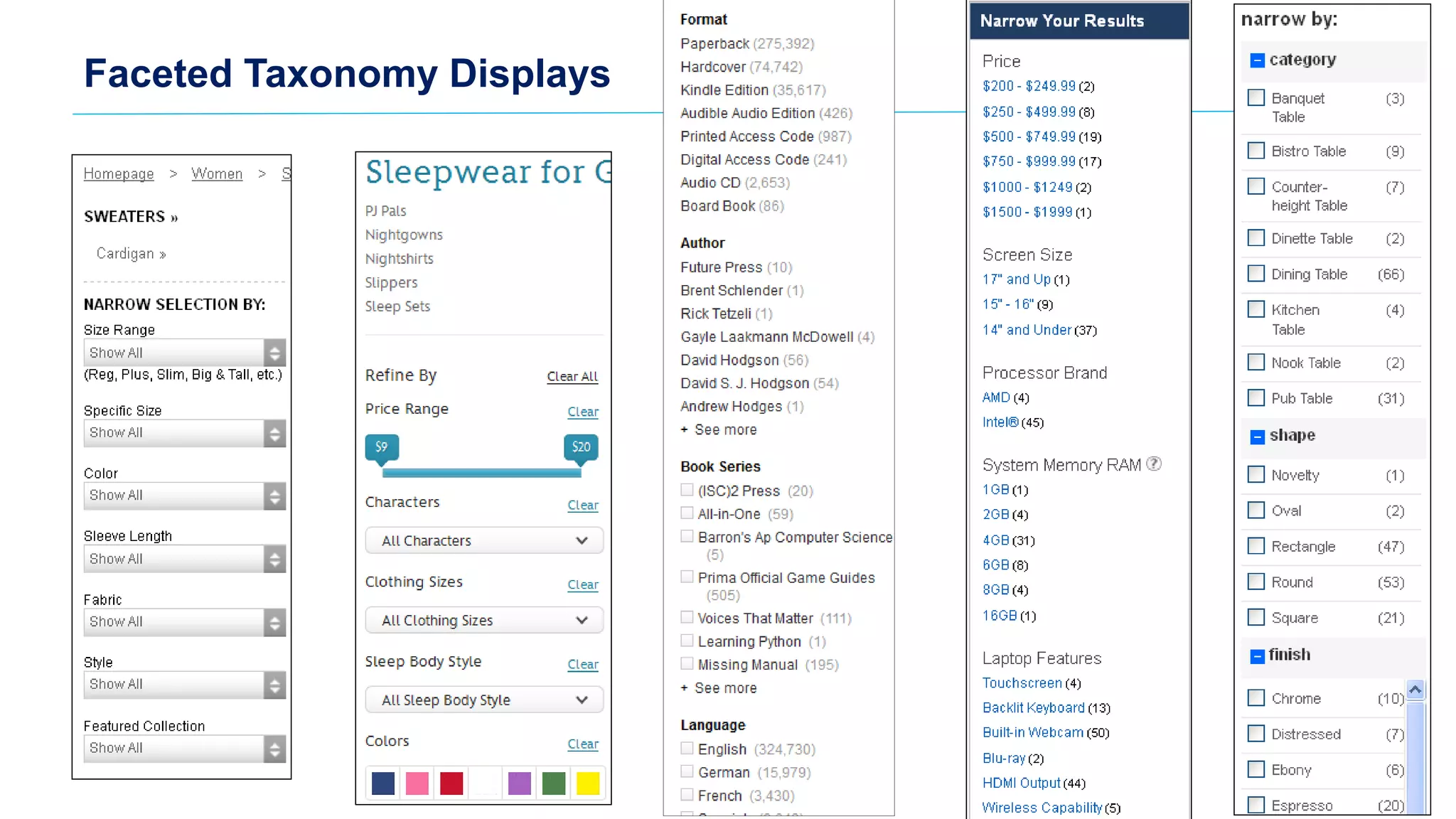Select the red color swatch
This screenshot has height=819, width=1456.
[x=451, y=783]
